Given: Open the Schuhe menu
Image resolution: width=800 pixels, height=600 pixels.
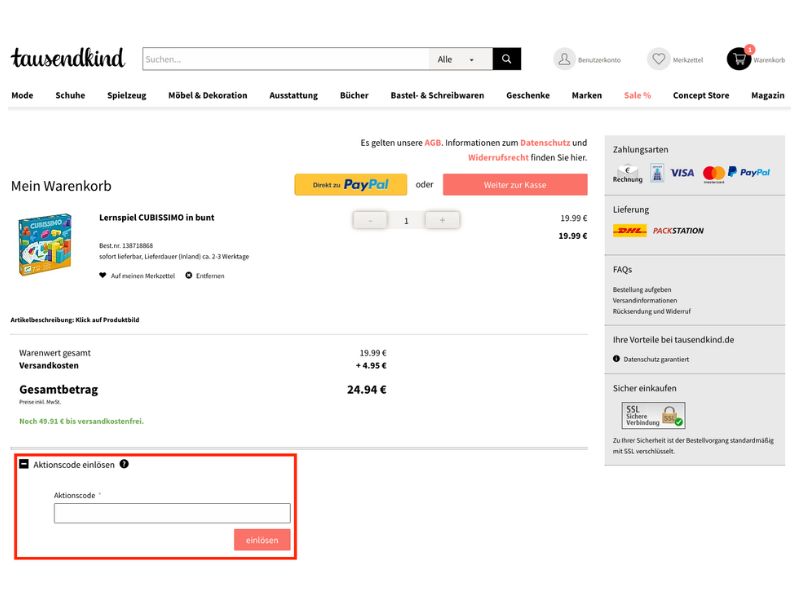Looking at the screenshot, I should coord(70,95).
